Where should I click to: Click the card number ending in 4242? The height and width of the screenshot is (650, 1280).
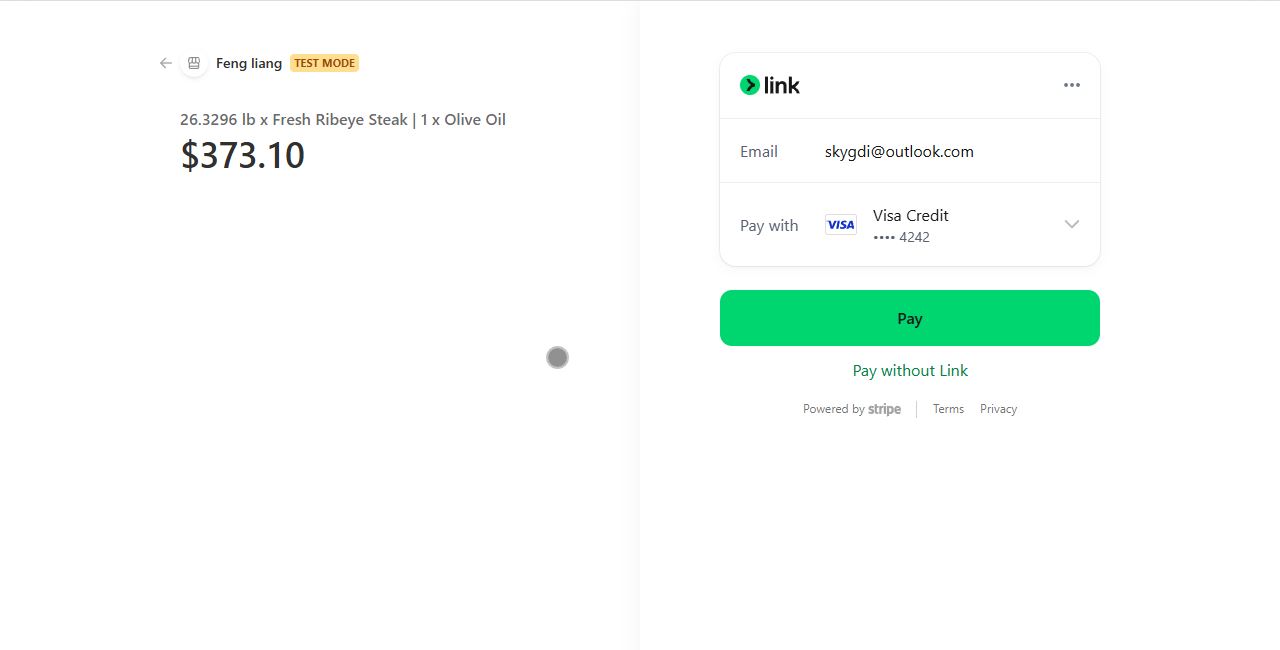pos(901,238)
